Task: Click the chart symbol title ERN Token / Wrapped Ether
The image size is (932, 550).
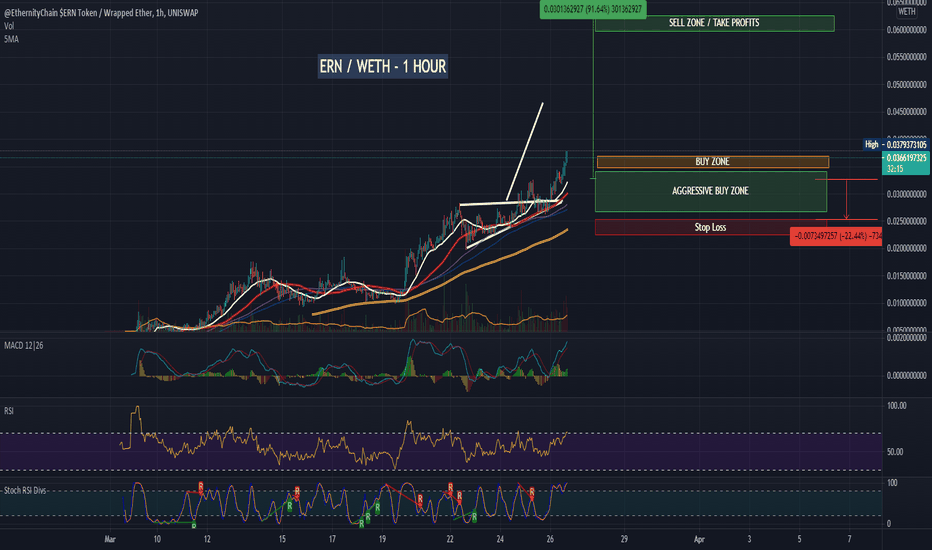Action: click(x=101, y=12)
